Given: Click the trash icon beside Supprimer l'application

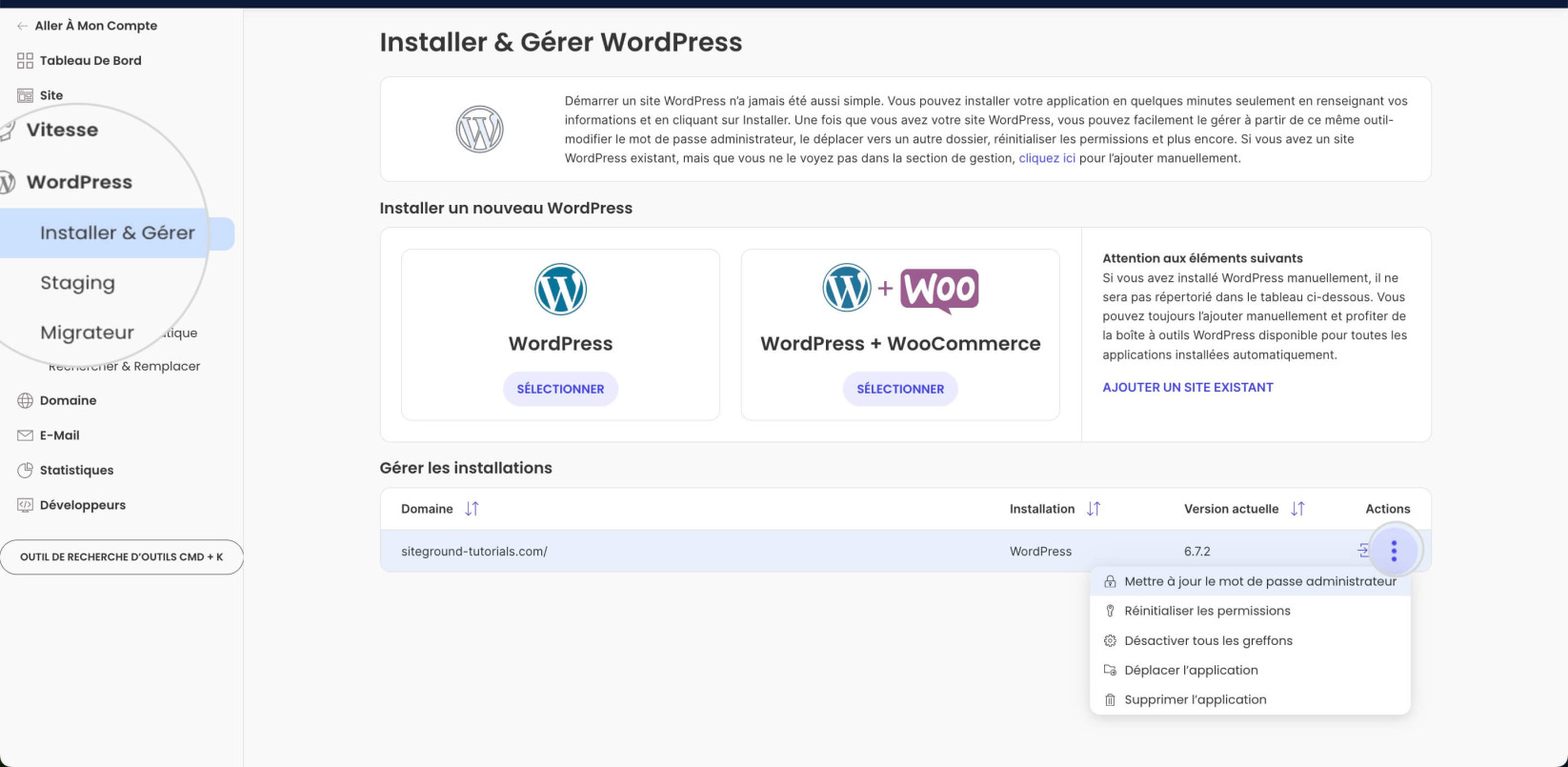Looking at the screenshot, I should (x=1110, y=699).
